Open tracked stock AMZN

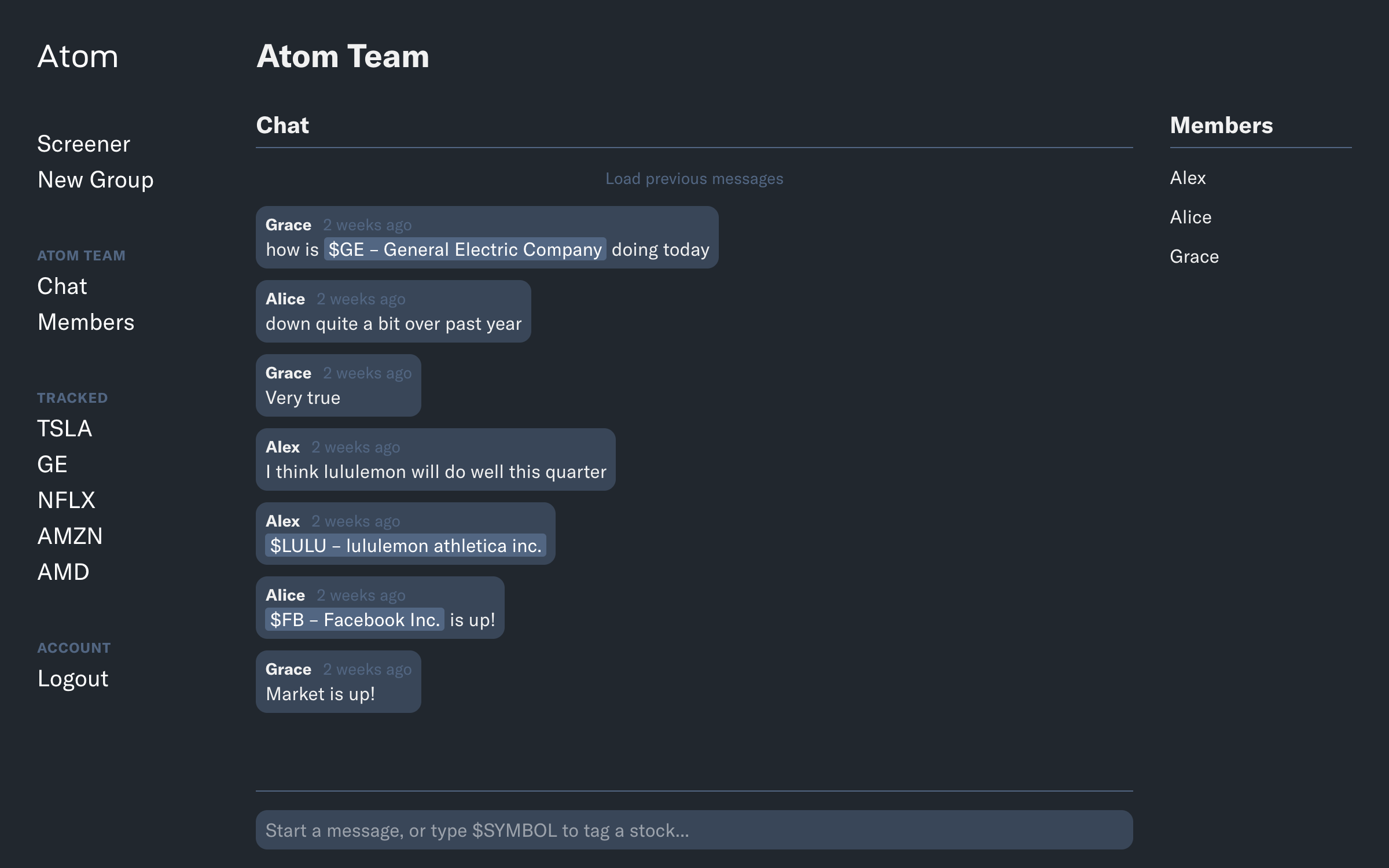tap(70, 536)
